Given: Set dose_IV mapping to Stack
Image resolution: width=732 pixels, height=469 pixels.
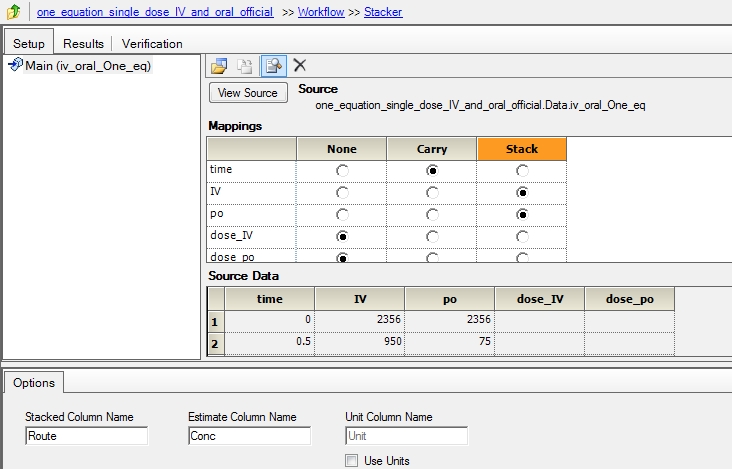Looking at the screenshot, I should pos(522,237).
